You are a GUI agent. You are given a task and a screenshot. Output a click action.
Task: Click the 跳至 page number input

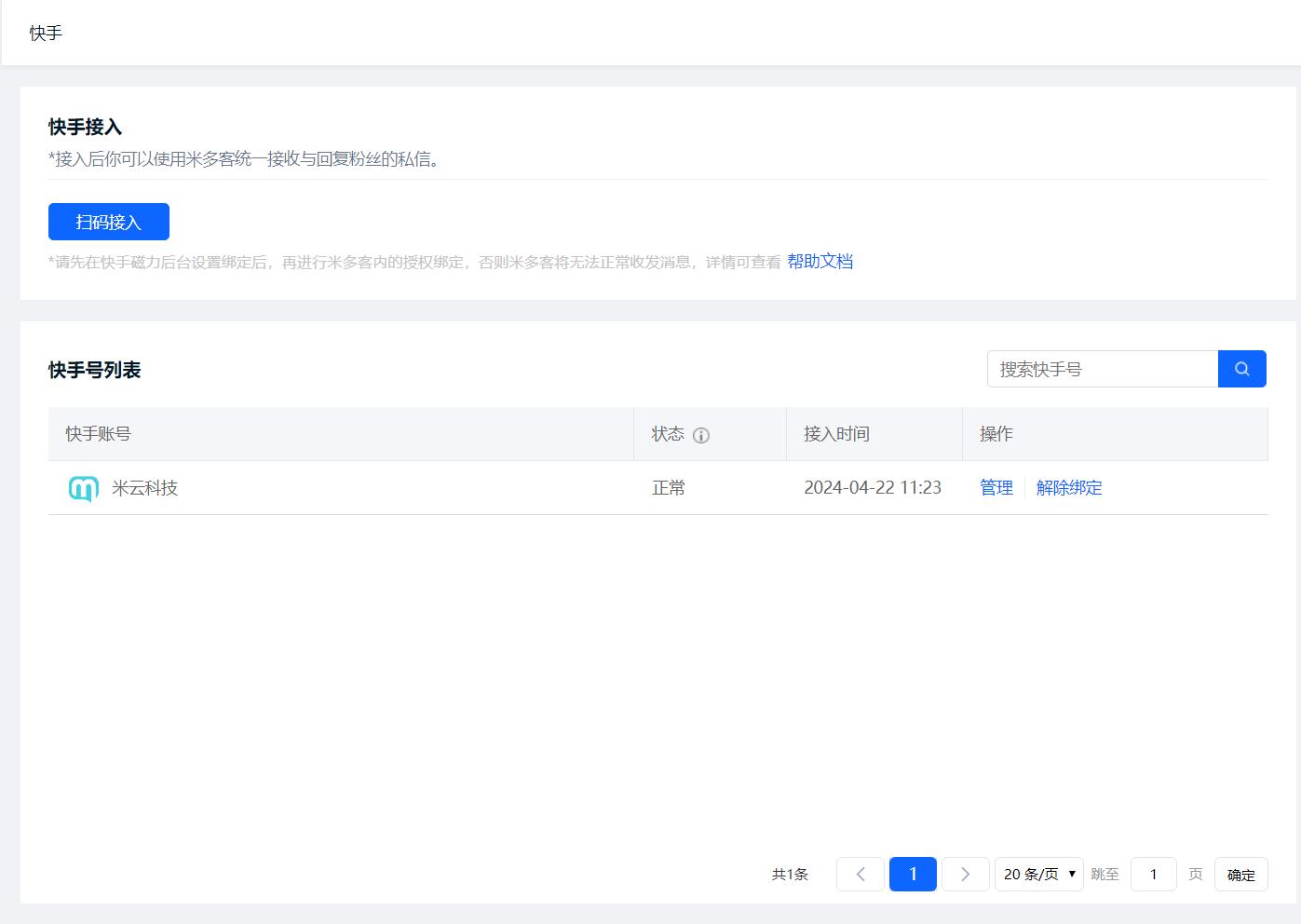(x=1153, y=874)
